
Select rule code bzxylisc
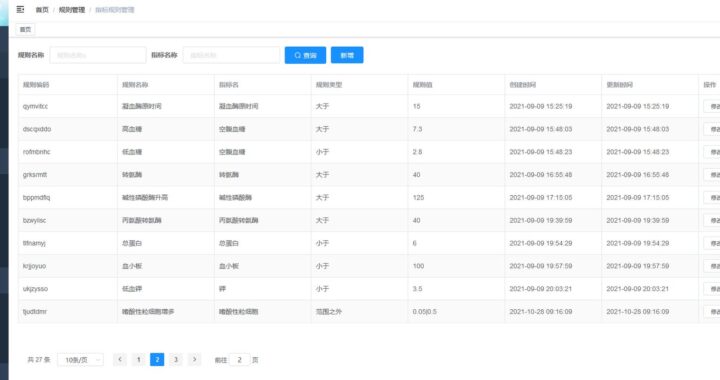34,220
